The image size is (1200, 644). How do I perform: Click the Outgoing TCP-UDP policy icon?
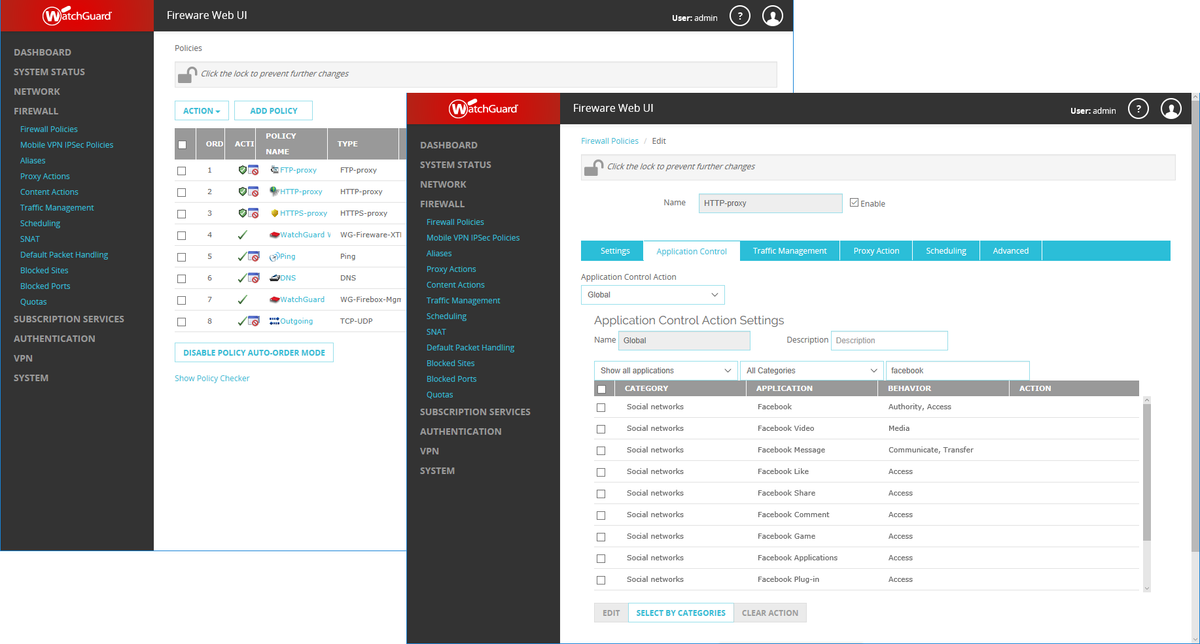click(x=274, y=320)
